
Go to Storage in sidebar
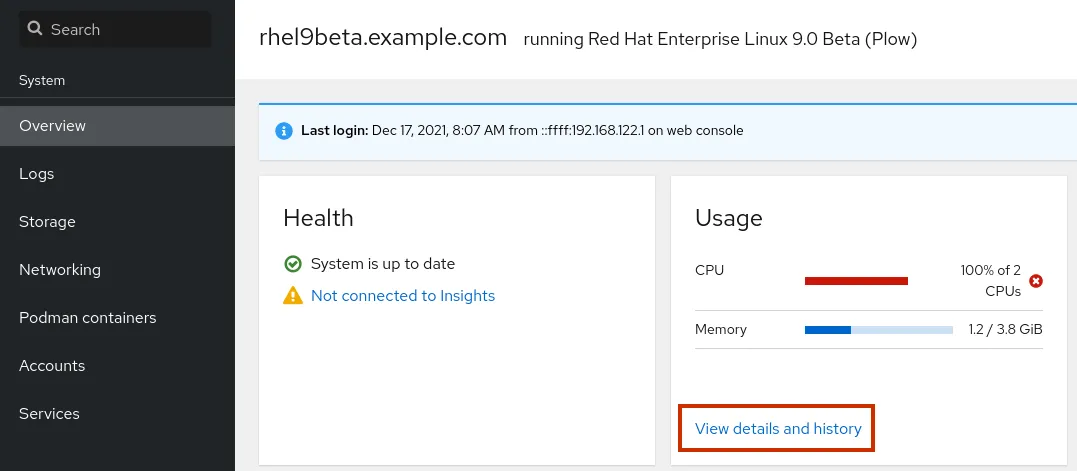click(117, 222)
